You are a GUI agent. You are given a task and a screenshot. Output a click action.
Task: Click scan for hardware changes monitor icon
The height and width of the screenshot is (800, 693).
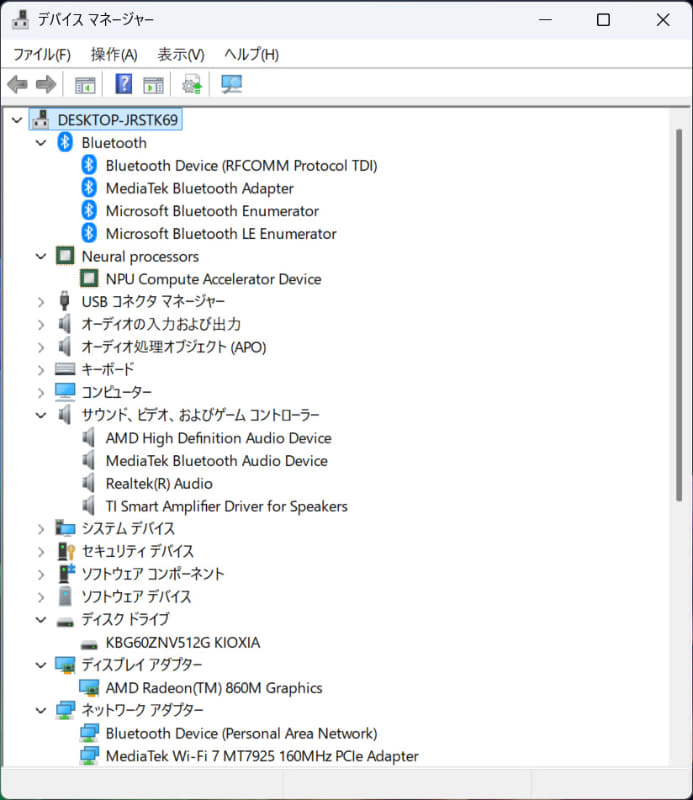click(x=232, y=84)
